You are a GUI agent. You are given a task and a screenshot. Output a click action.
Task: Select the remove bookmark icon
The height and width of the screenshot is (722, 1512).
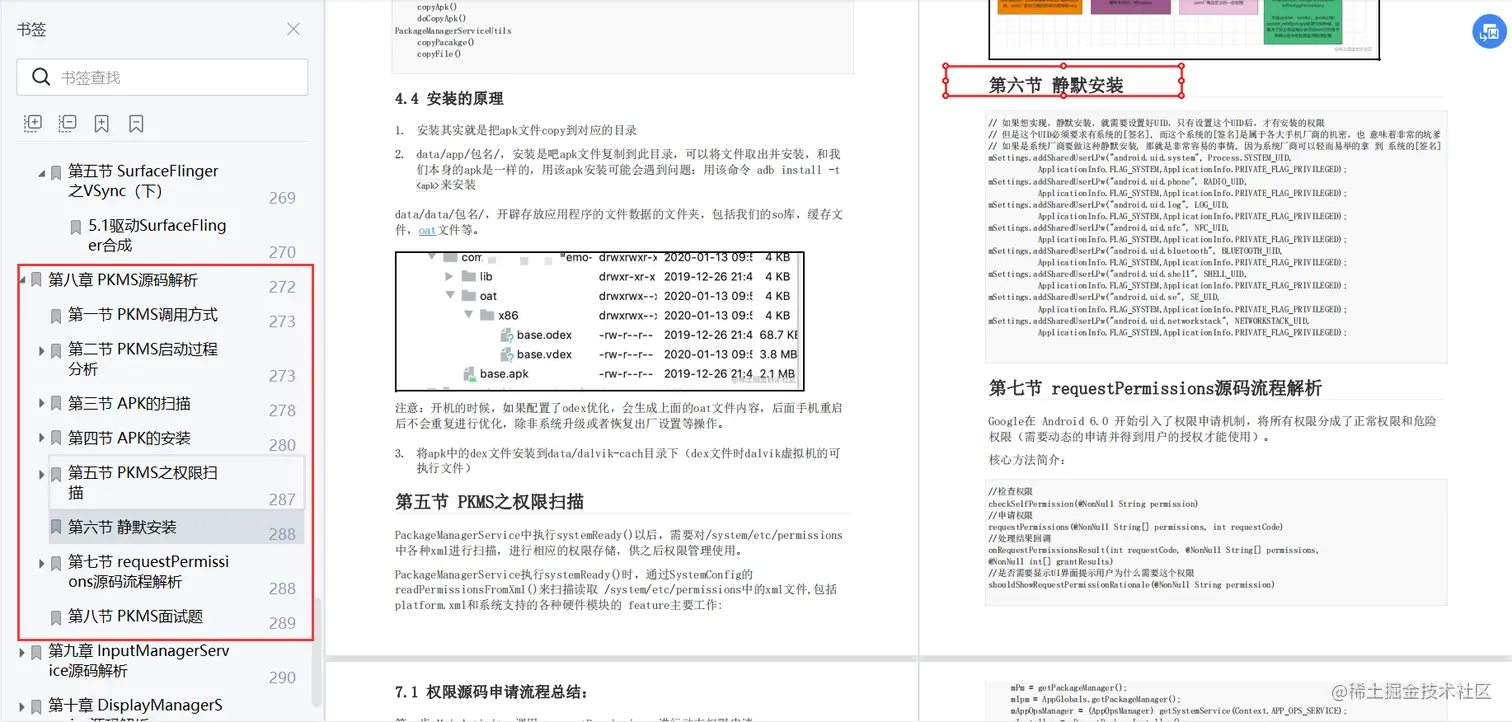[x=136, y=122]
